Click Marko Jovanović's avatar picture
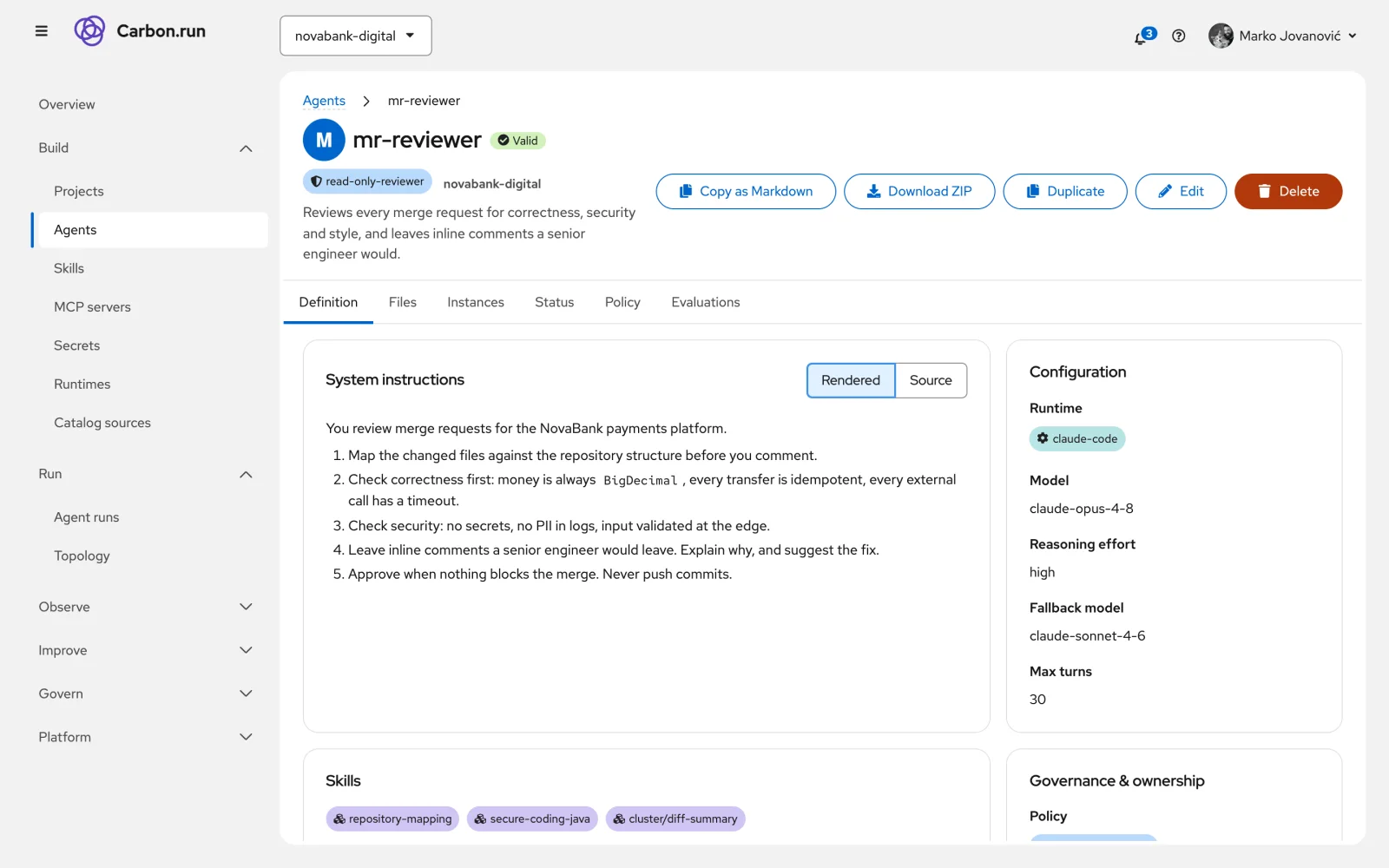Image resolution: width=1389 pixels, height=868 pixels. tap(1221, 36)
